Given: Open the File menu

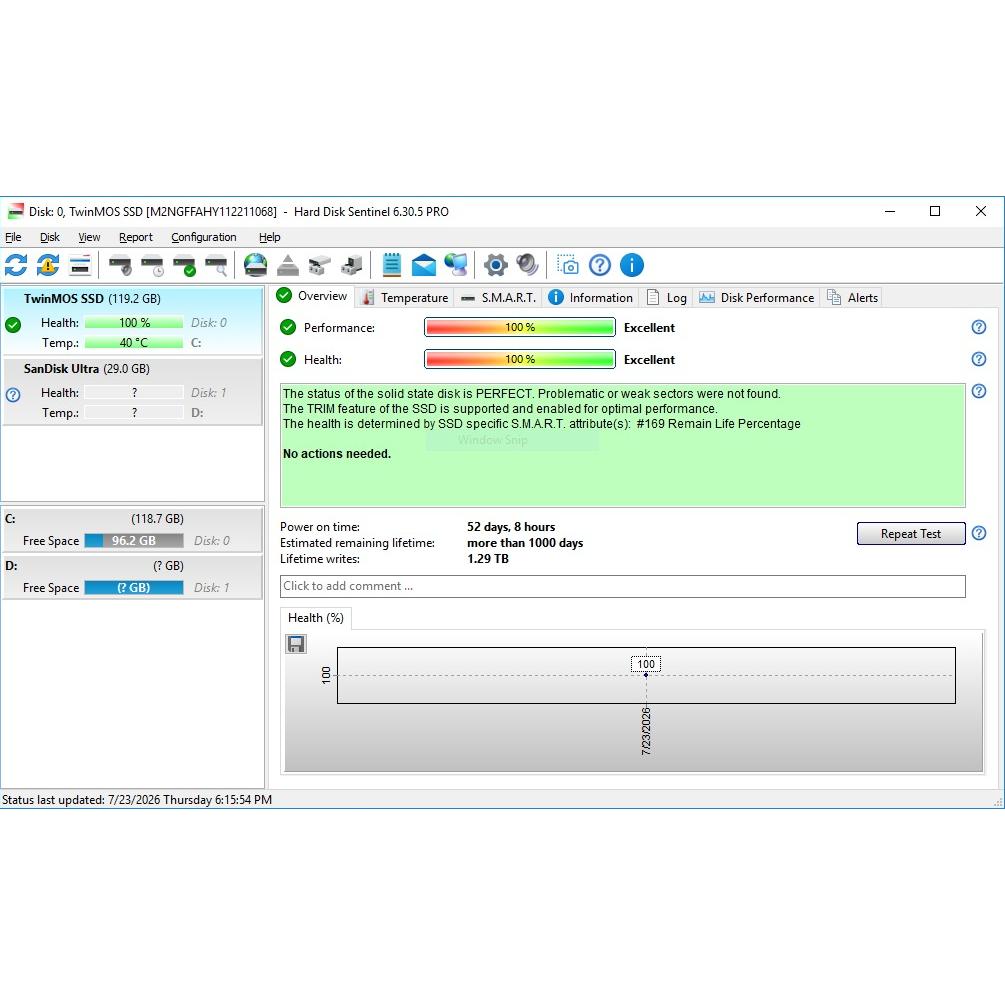Looking at the screenshot, I should (13, 237).
